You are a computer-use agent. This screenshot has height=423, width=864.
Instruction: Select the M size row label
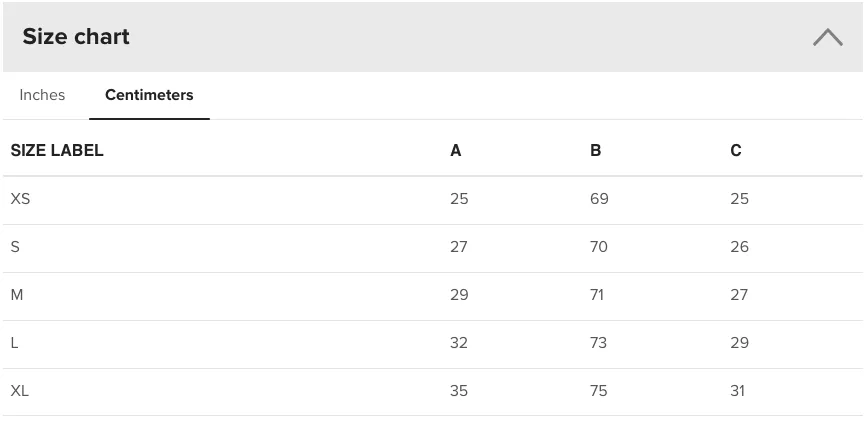point(17,295)
